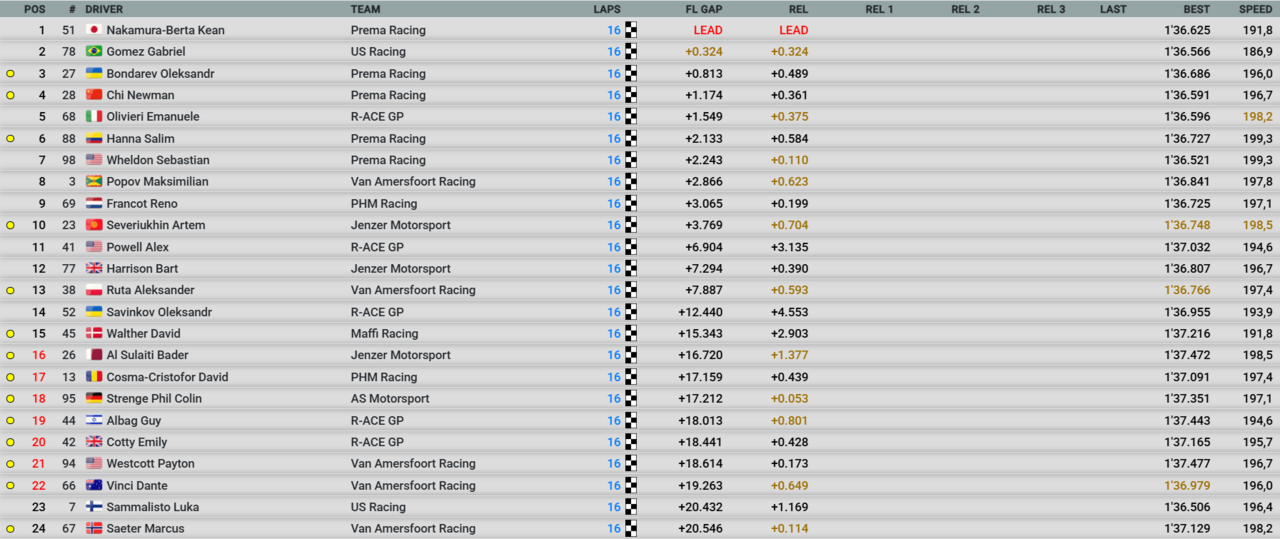This screenshot has height=539, width=1280.
Task: Sort by the POS column header
Action: [x=34, y=9]
